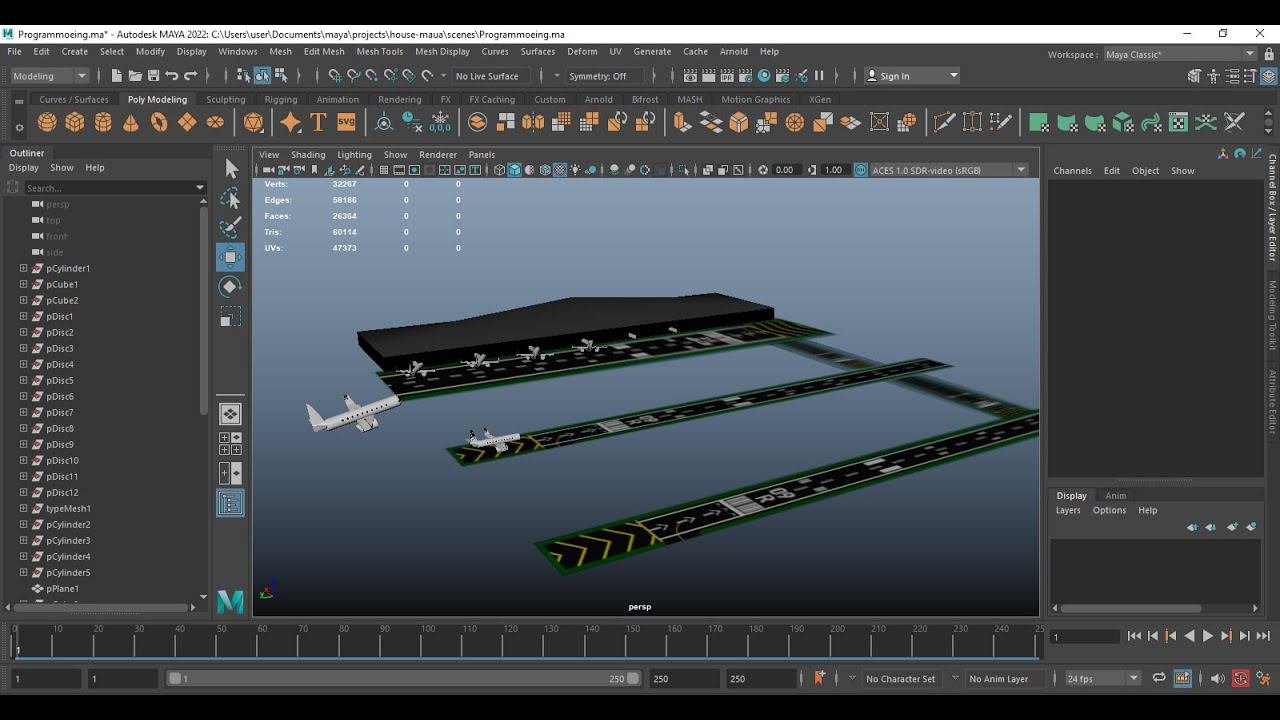Click the Undo arrow icon
The width and height of the screenshot is (1280, 720).
[172, 76]
